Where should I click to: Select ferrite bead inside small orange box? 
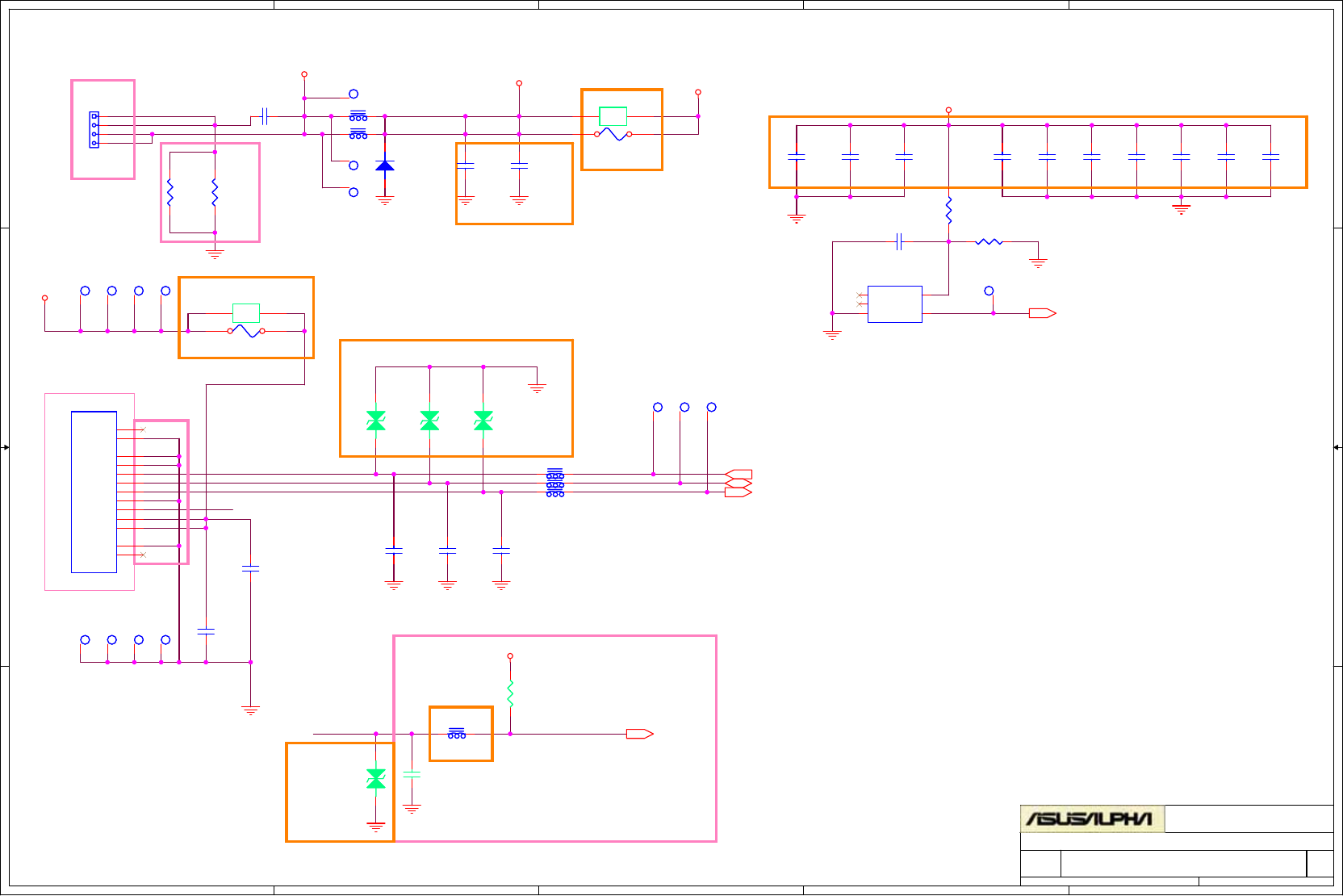(457, 733)
